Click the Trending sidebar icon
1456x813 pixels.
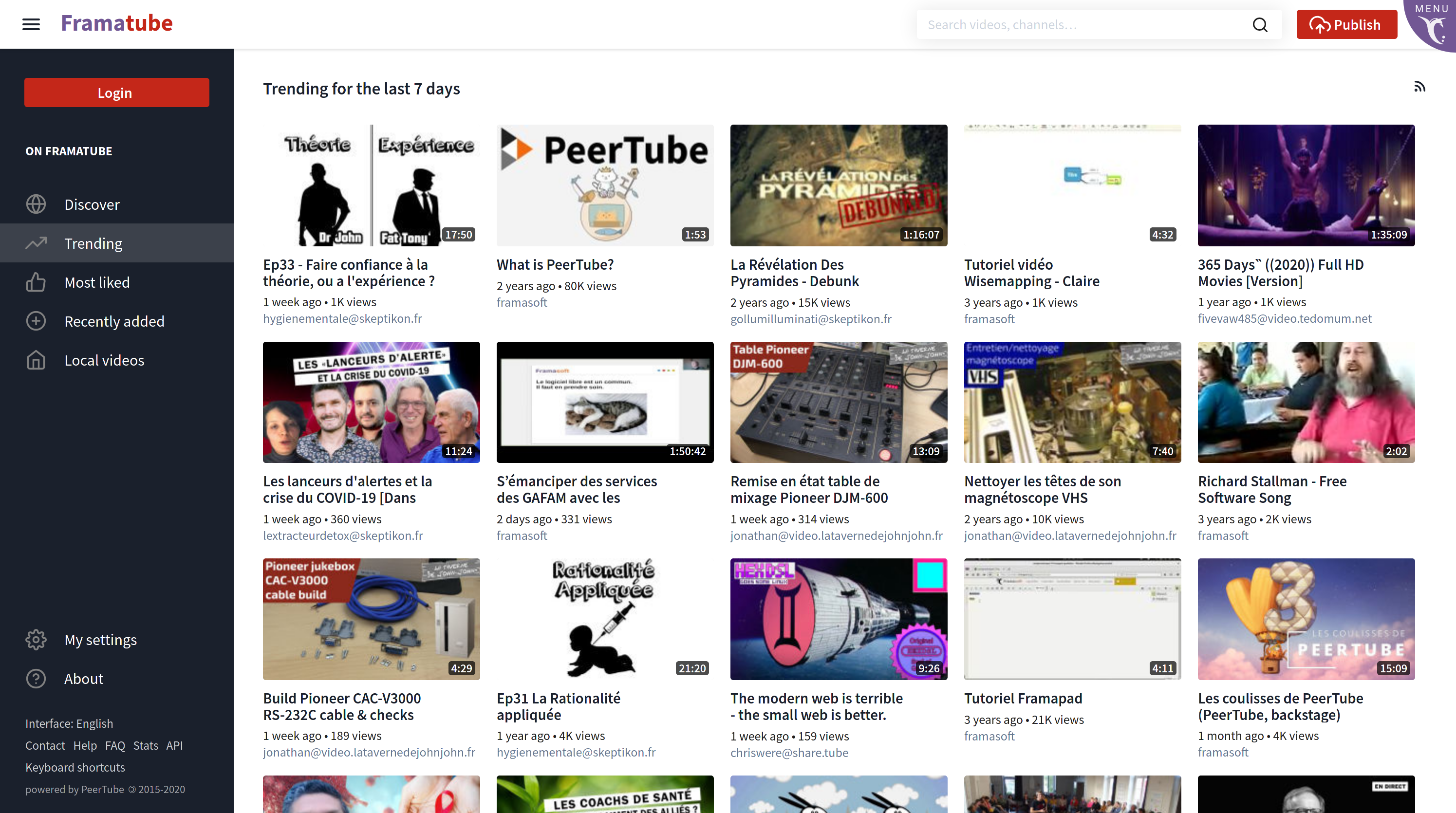click(35, 243)
